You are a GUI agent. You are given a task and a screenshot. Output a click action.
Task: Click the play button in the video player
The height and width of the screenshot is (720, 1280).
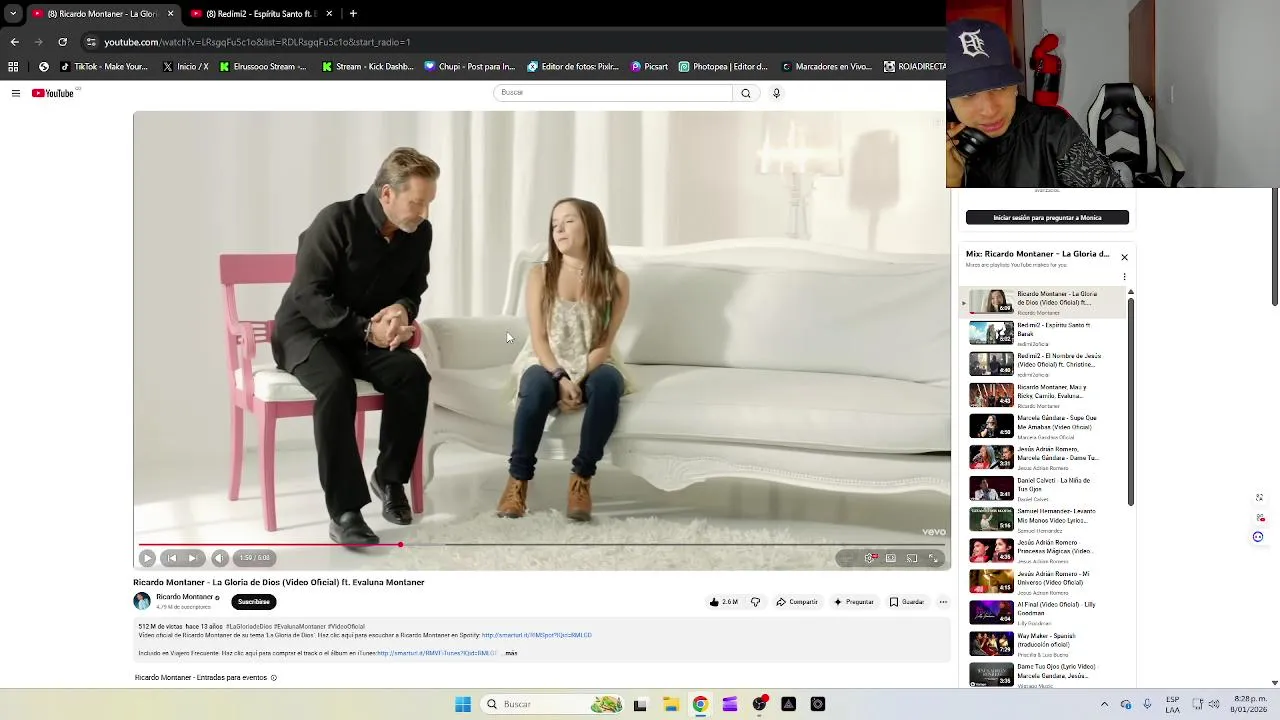147,558
